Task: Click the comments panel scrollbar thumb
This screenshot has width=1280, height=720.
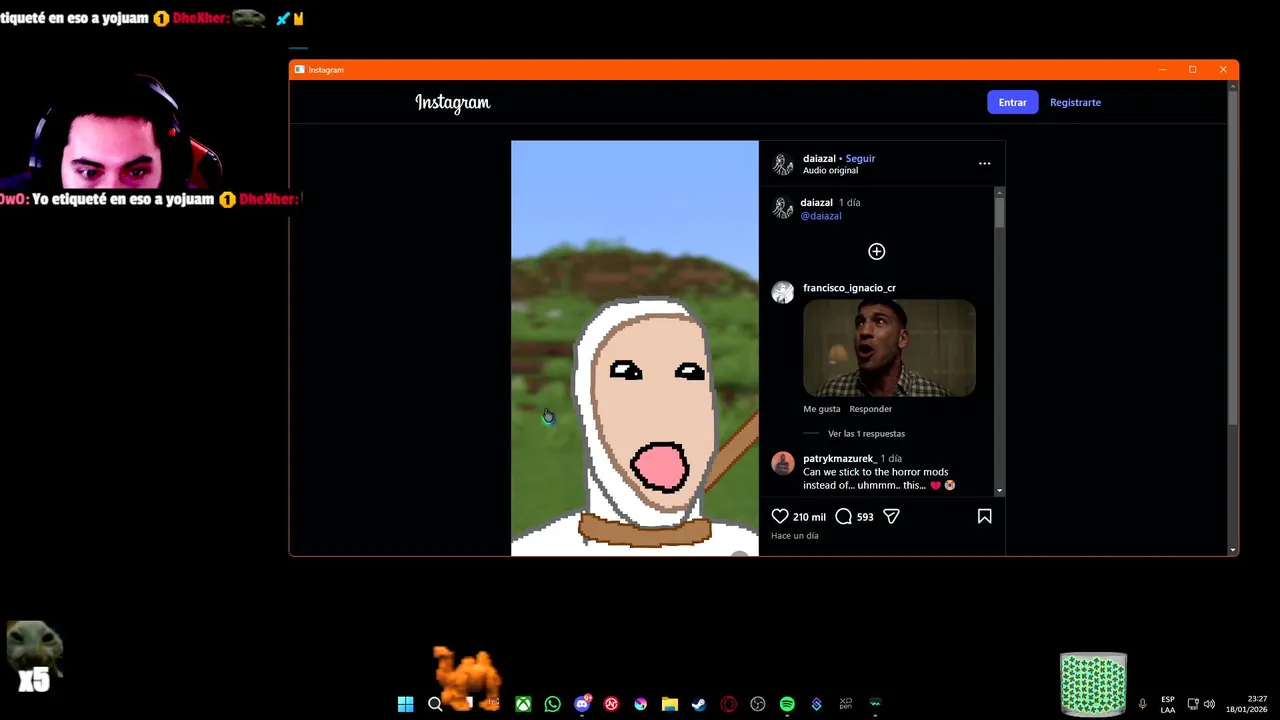Action: click(999, 213)
